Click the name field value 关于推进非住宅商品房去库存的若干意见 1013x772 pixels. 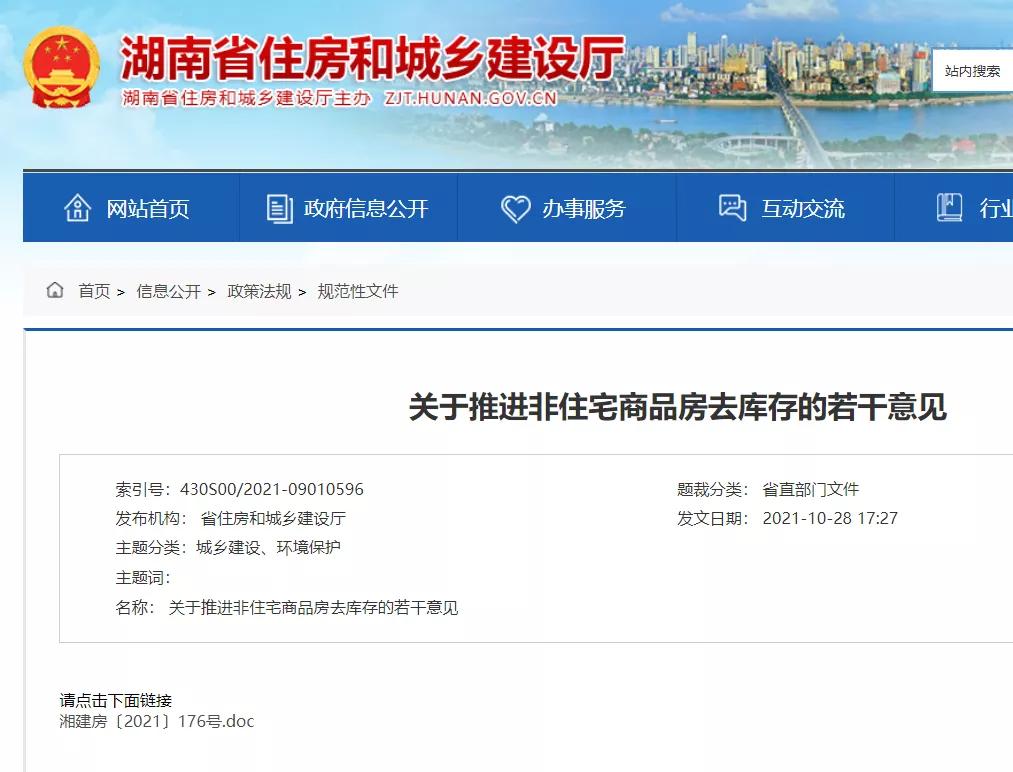pyautogui.click(x=313, y=607)
